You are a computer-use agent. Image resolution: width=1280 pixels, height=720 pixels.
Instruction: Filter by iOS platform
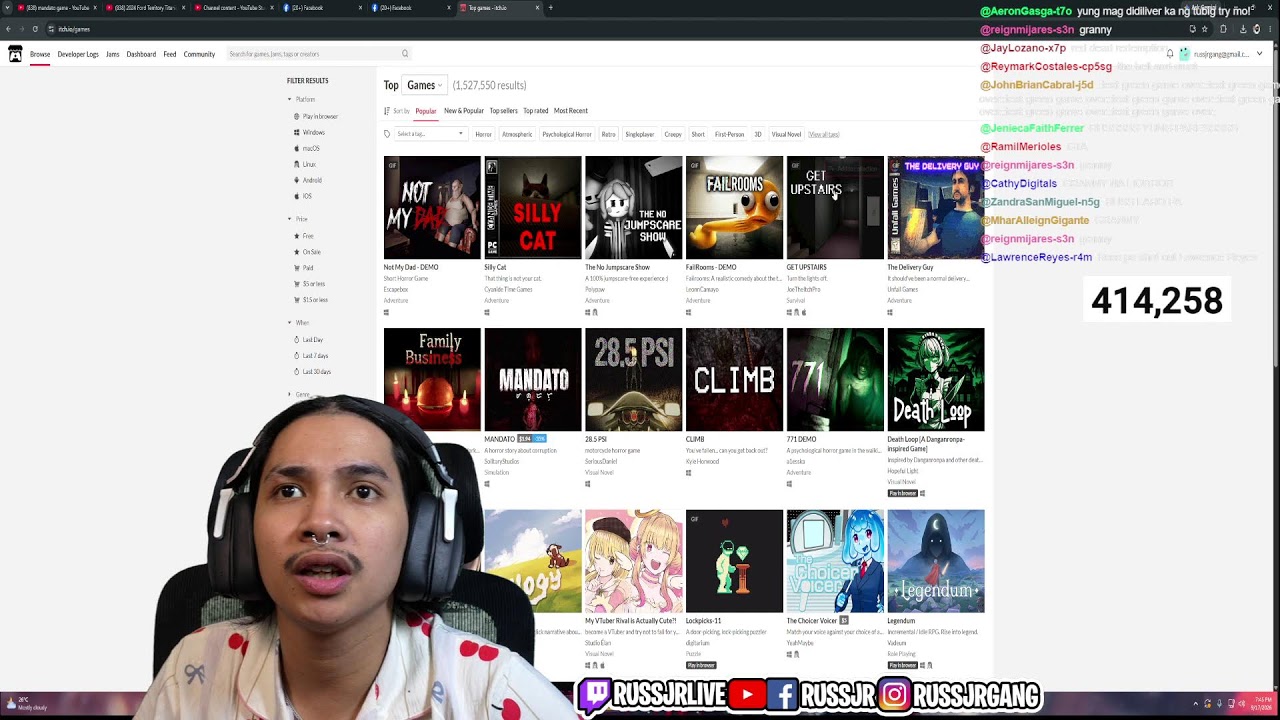[x=303, y=196]
